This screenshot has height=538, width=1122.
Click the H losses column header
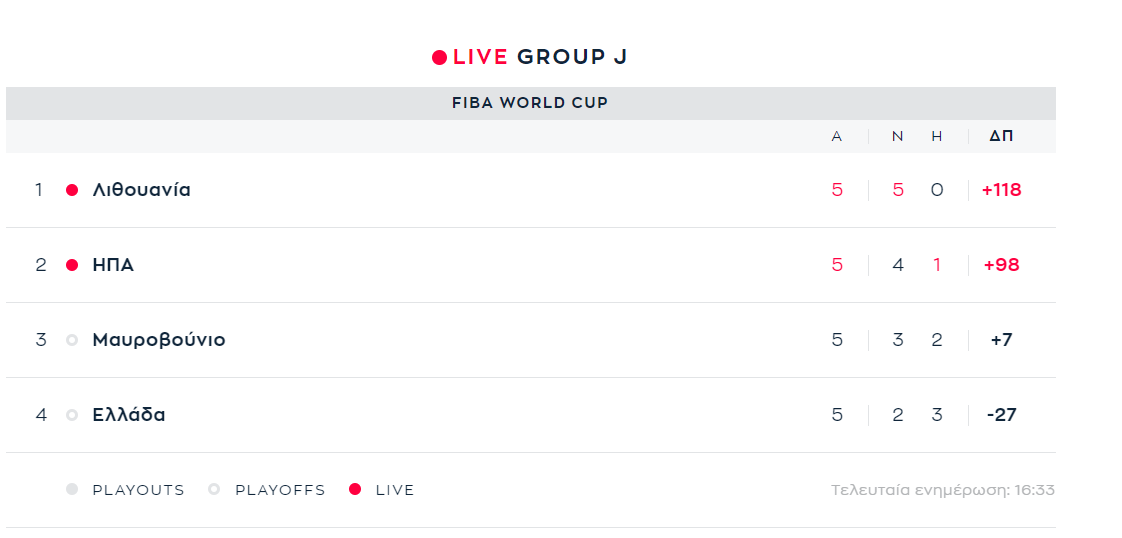937,136
